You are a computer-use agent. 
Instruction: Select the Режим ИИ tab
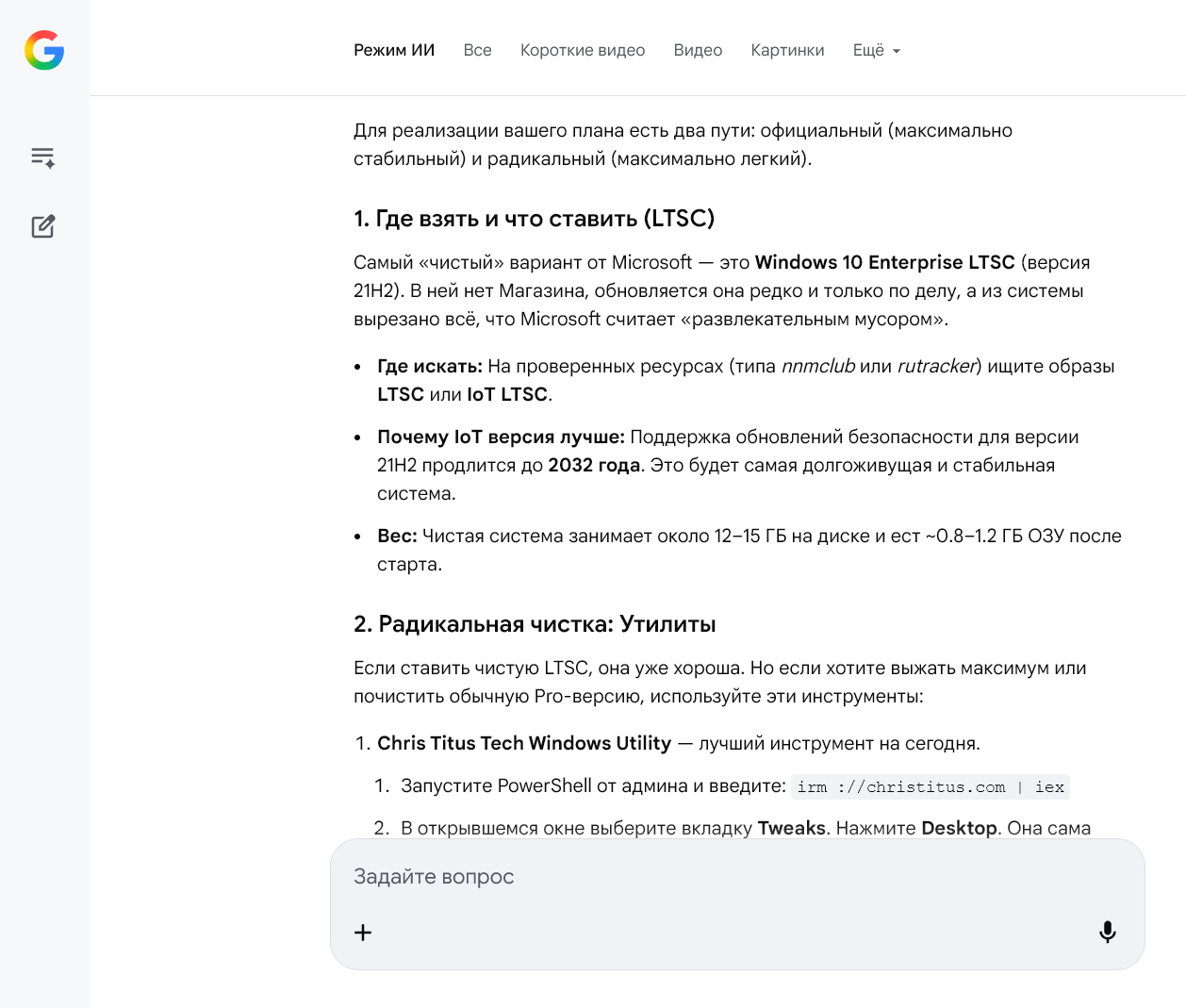pos(394,50)
